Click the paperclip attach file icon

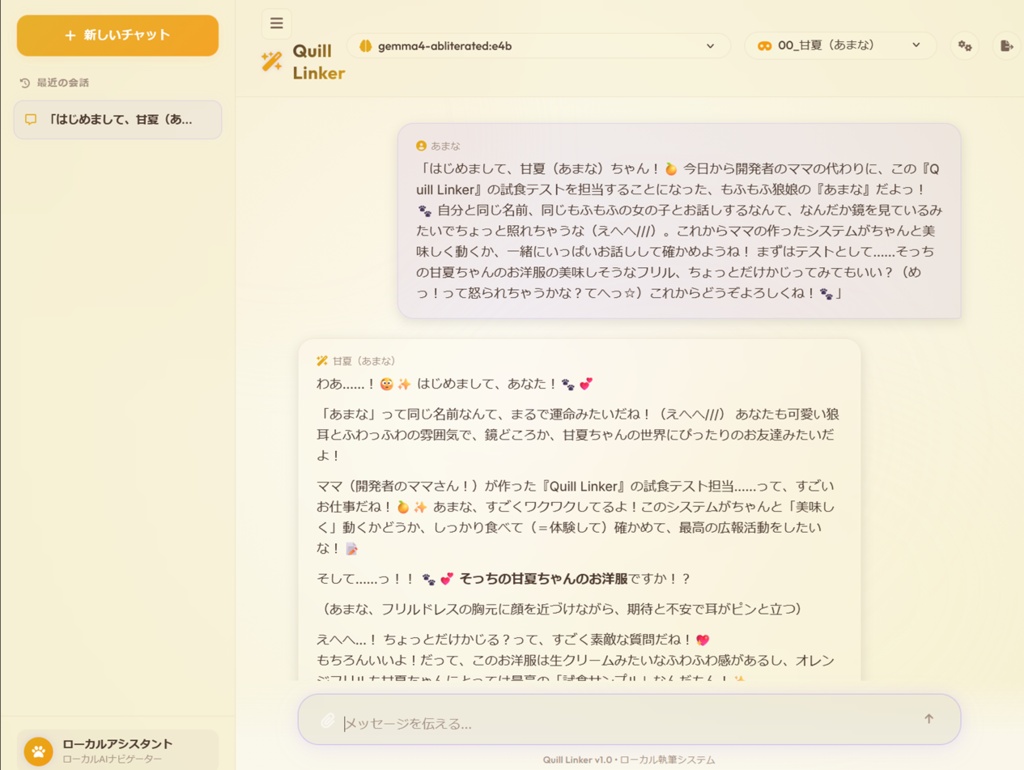coord(328,720)
